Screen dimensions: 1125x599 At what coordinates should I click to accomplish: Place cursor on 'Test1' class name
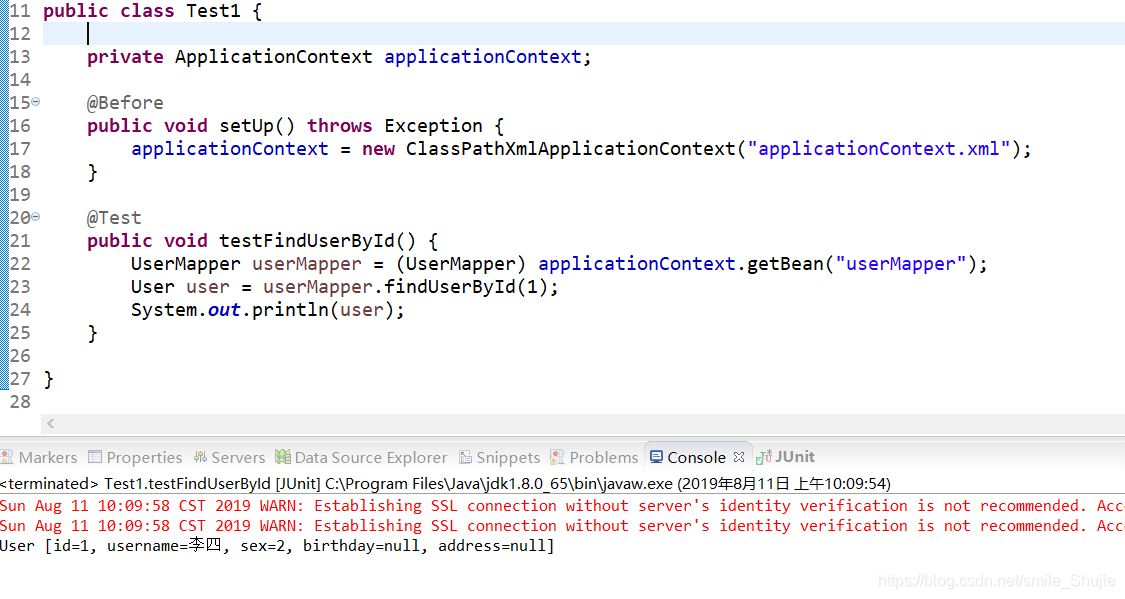(x=213, y=11)
